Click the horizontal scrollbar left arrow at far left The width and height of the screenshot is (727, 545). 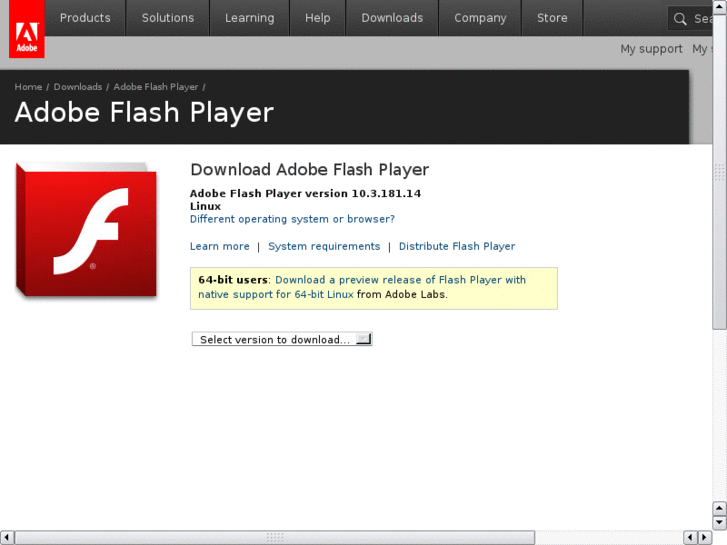coord(7,538)
